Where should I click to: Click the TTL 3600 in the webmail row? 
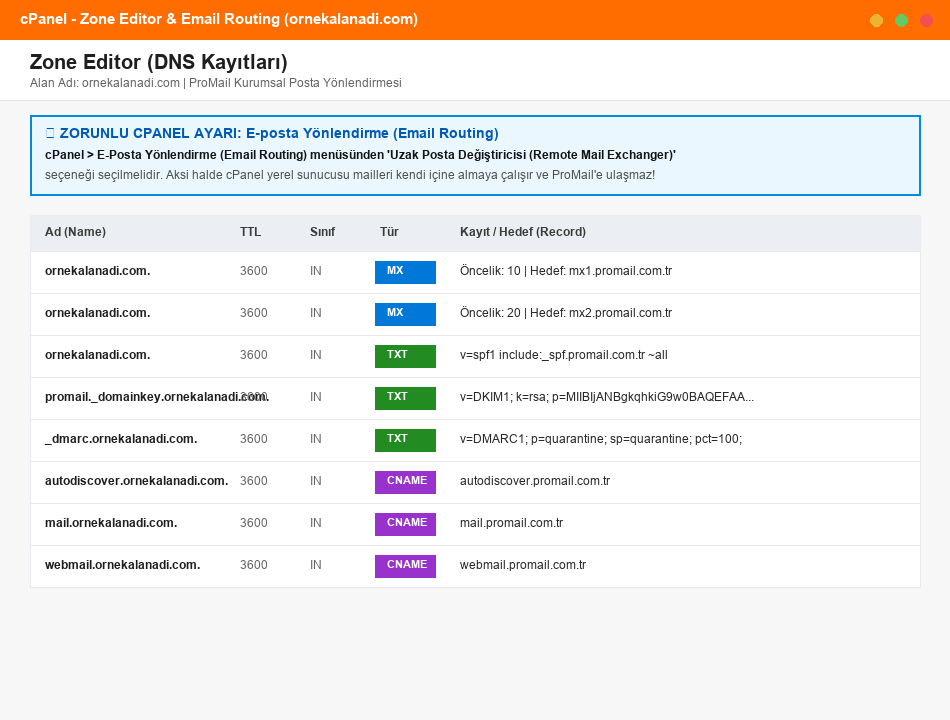pyautogui.click(x=253, y=564)
